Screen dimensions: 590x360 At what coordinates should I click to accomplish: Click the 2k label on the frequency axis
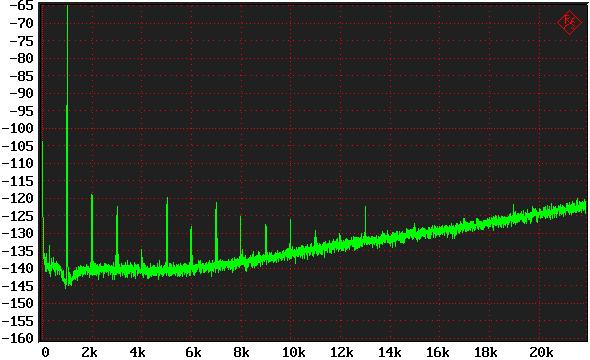point(89,352)
